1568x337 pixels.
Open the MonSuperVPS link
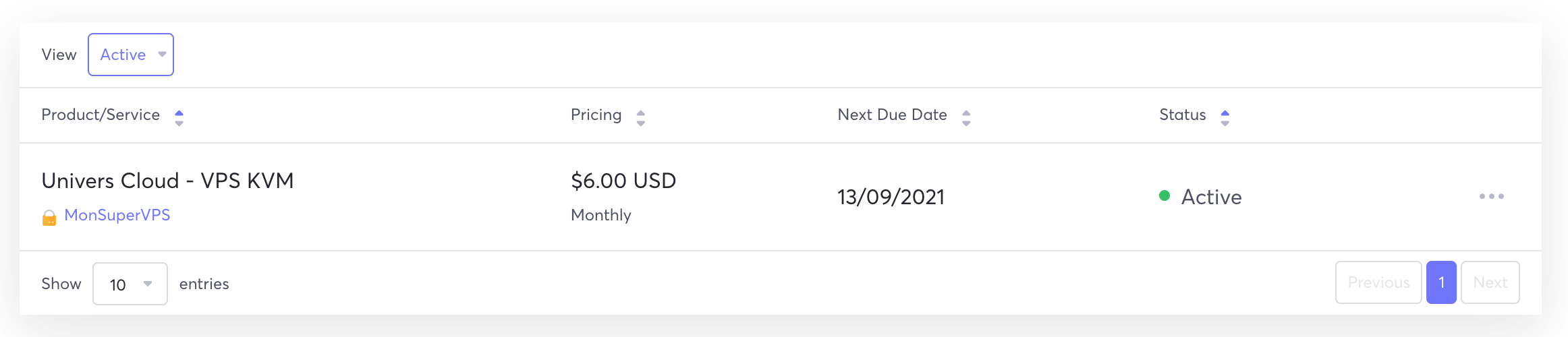[x=117, y=215]
